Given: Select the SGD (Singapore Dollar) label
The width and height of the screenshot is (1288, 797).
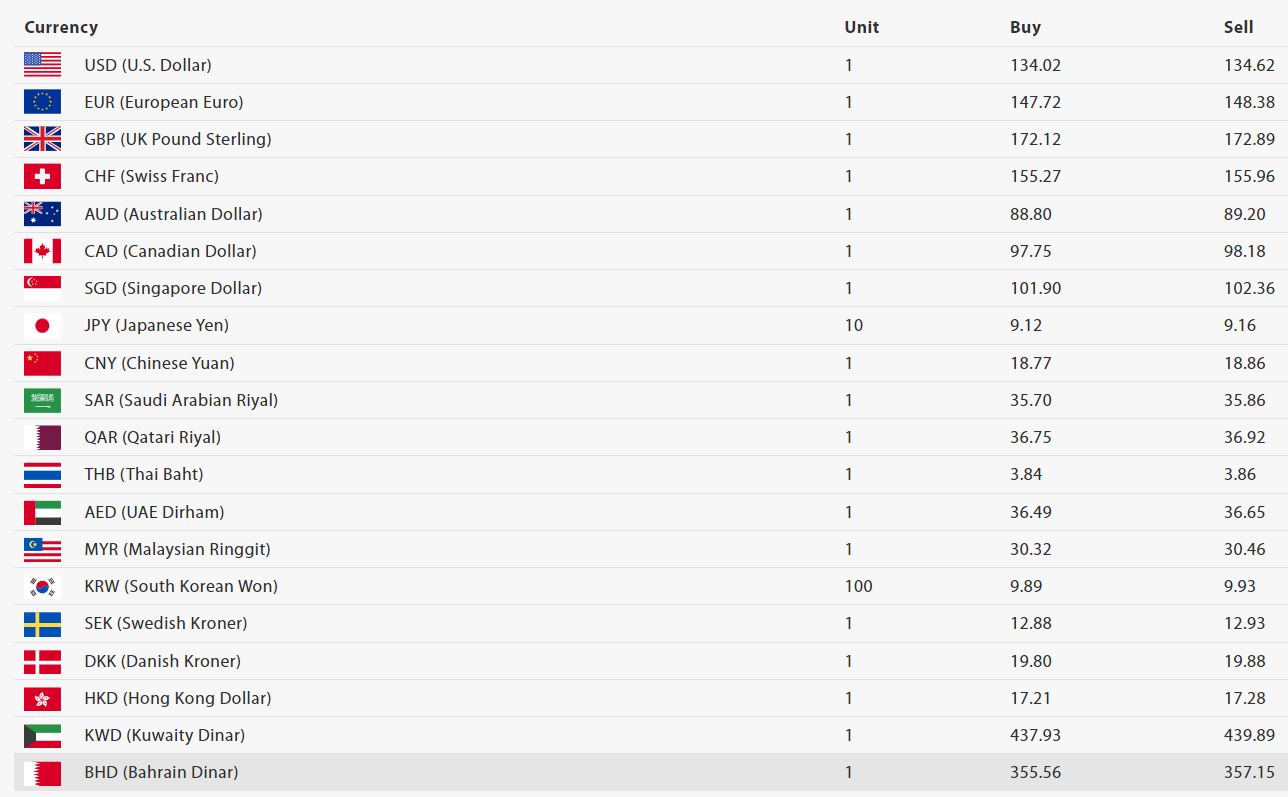Looking at the screenshot, I should point(173,288).
